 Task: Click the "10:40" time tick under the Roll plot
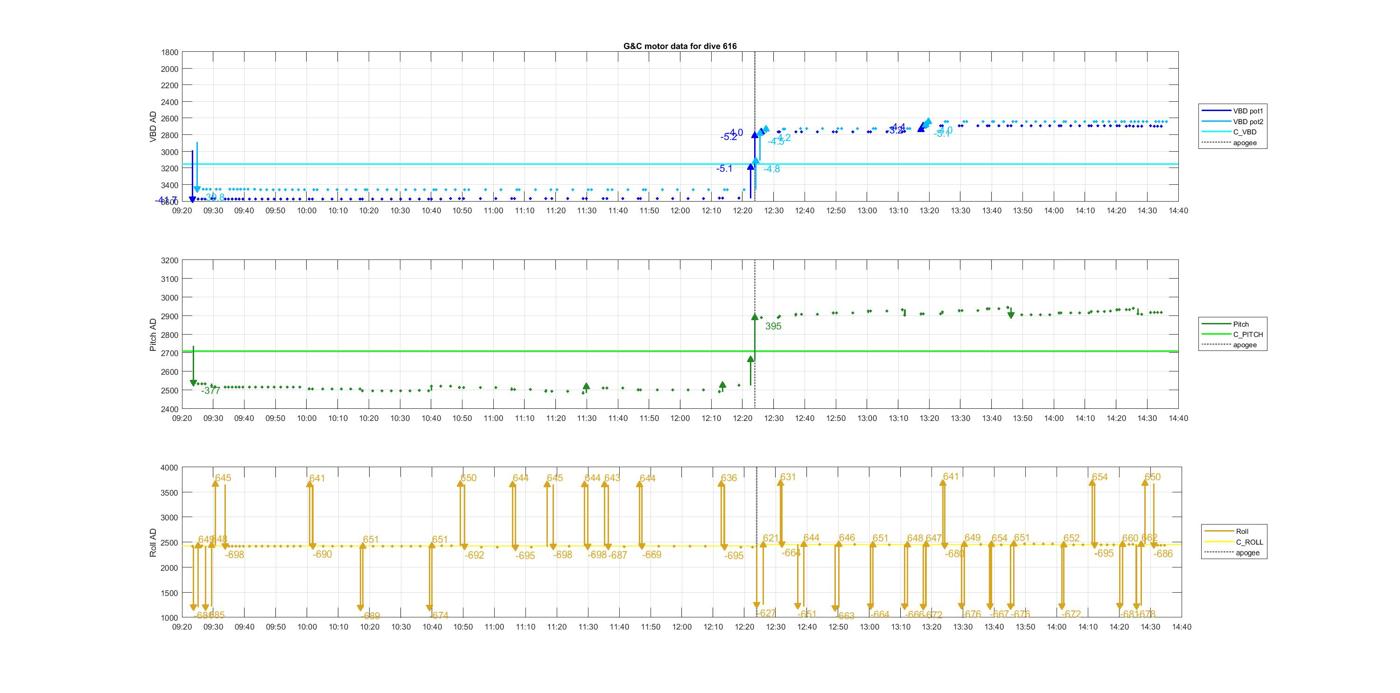pos(431,627)
